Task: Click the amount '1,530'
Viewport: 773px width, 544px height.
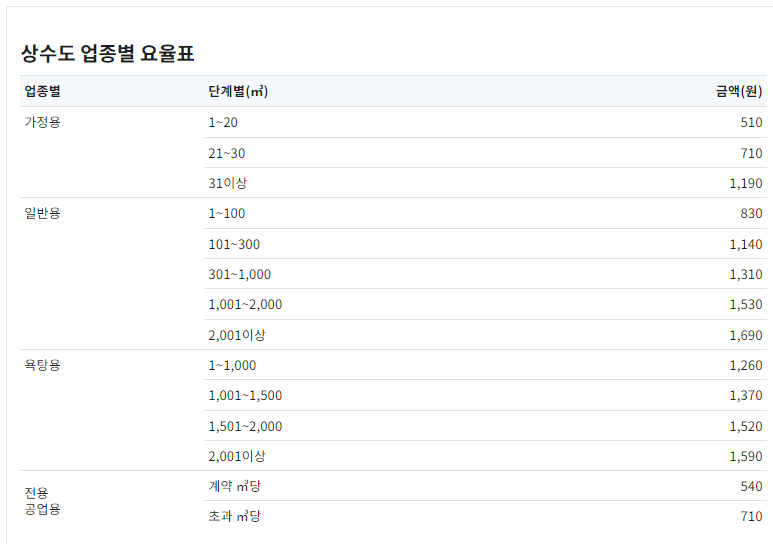Action: [x=746, y=304]
